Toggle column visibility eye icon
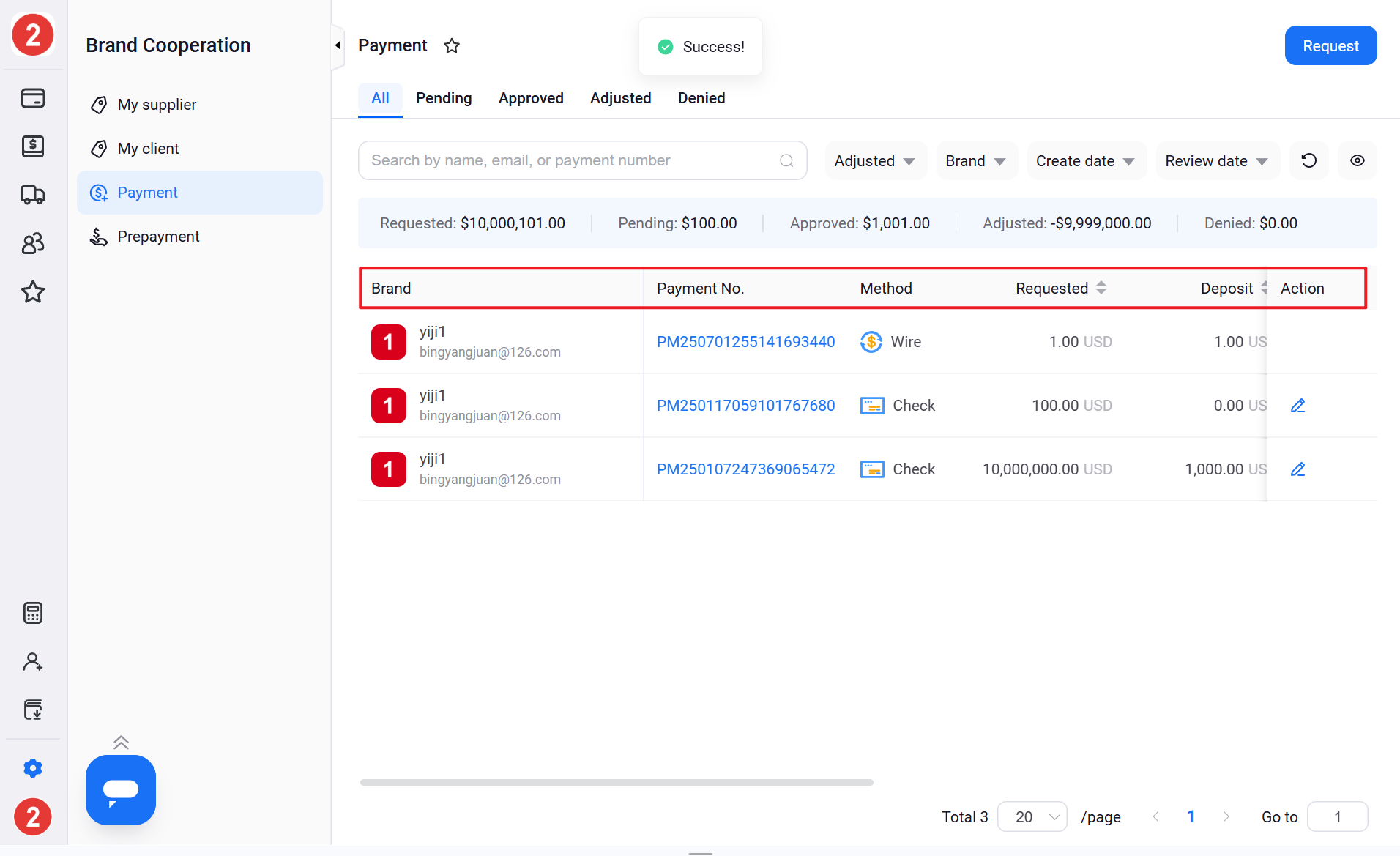 (1358, 160)
